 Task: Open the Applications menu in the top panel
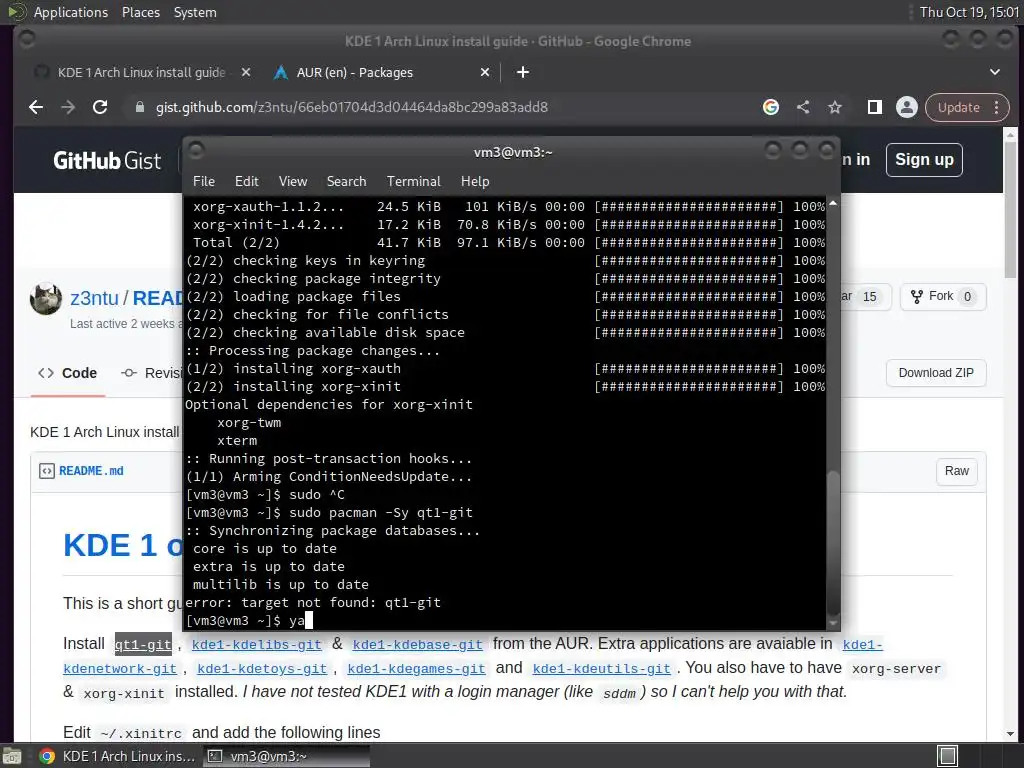[x=71, y=12]
